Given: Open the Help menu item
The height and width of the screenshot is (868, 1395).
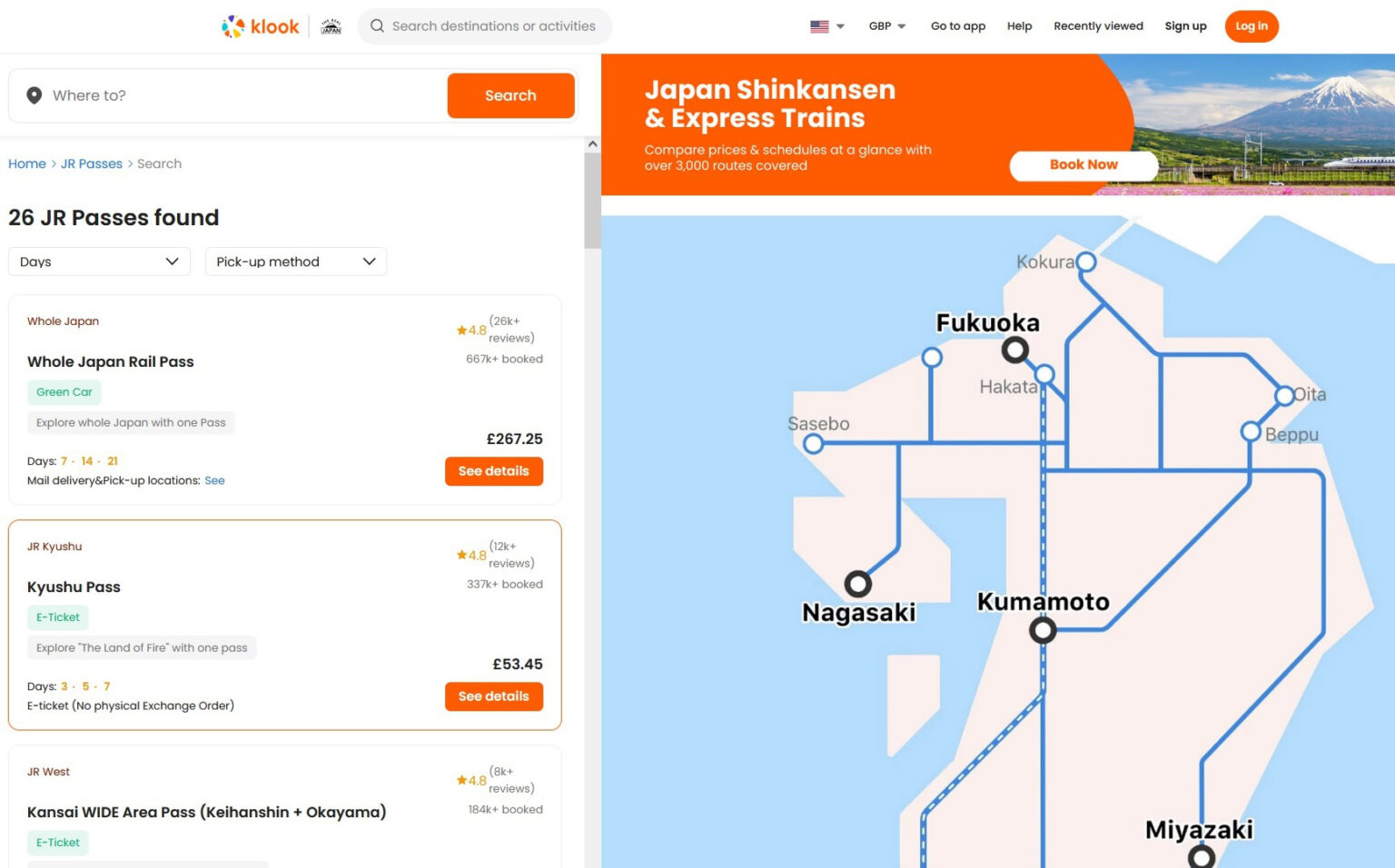Looking at the screenshot, I should [1020, 26].
